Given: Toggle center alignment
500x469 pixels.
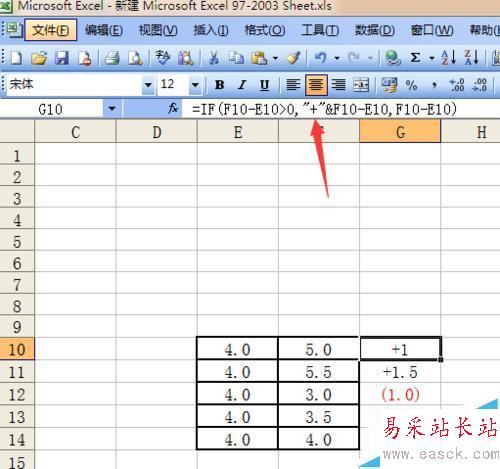Looking at the screenshot, I should 316,85.
